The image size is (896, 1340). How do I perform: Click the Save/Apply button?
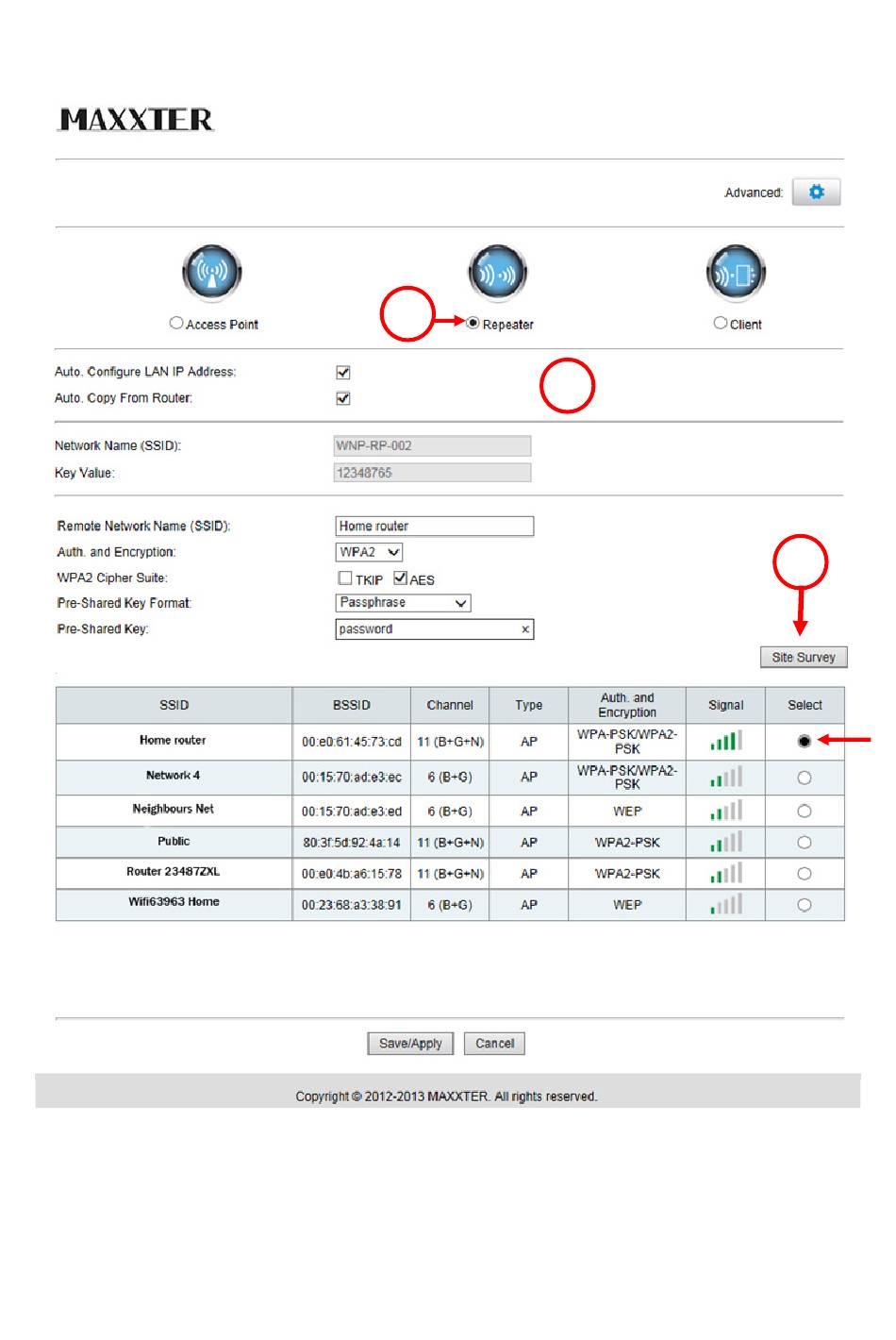tap(410, 1043)
